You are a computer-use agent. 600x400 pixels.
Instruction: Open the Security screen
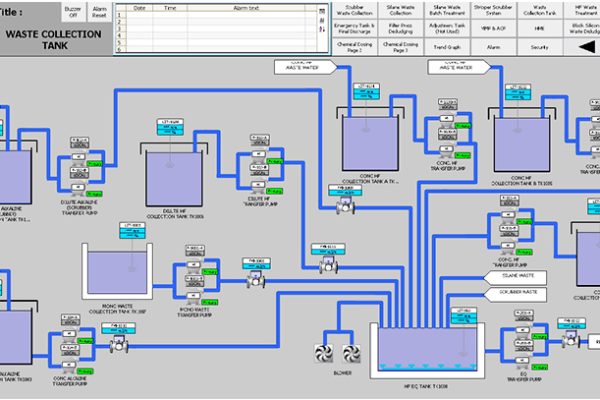point(540,47)
